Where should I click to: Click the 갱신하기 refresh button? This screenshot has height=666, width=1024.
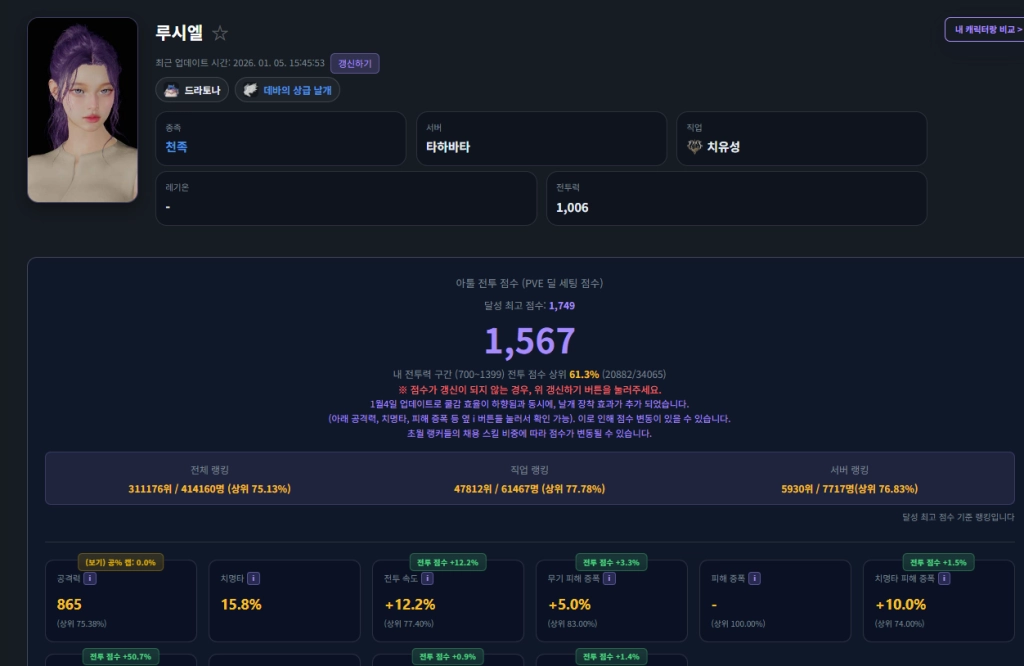tap(355, 63)
